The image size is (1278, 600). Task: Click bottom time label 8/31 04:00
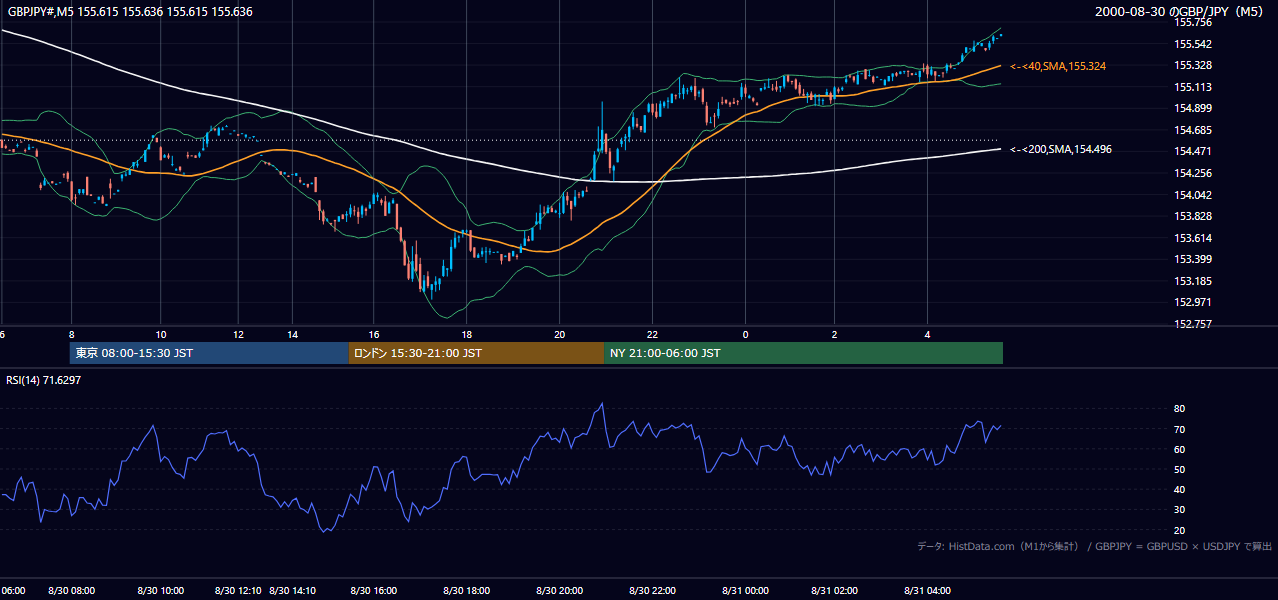click(927, 591)
